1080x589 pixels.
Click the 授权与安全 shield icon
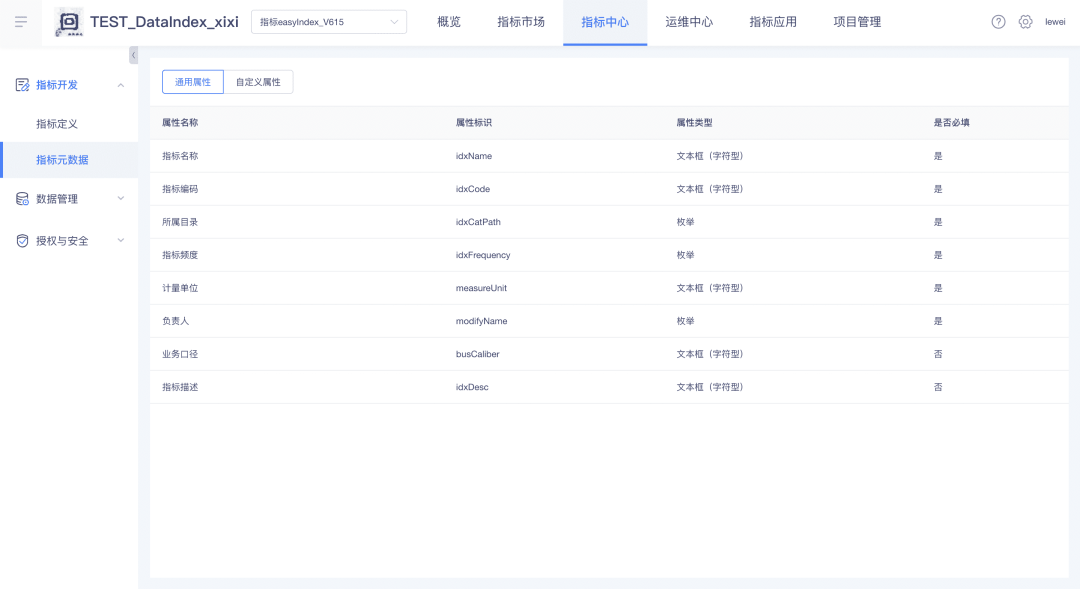pyautogui.click(x=22, y=240)
